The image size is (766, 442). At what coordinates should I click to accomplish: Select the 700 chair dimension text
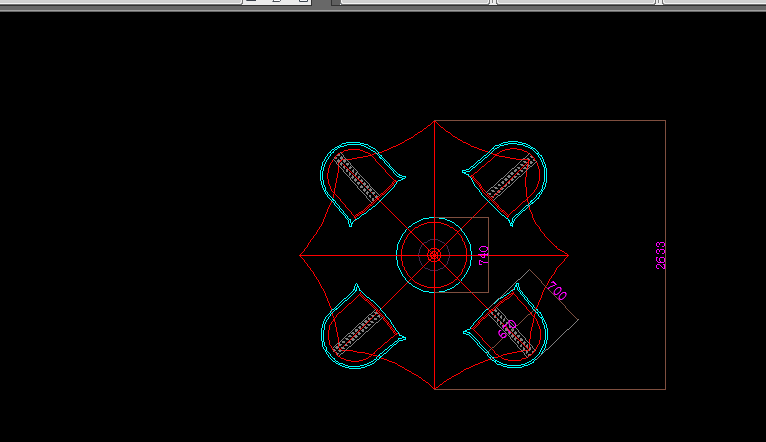point(556,292)
